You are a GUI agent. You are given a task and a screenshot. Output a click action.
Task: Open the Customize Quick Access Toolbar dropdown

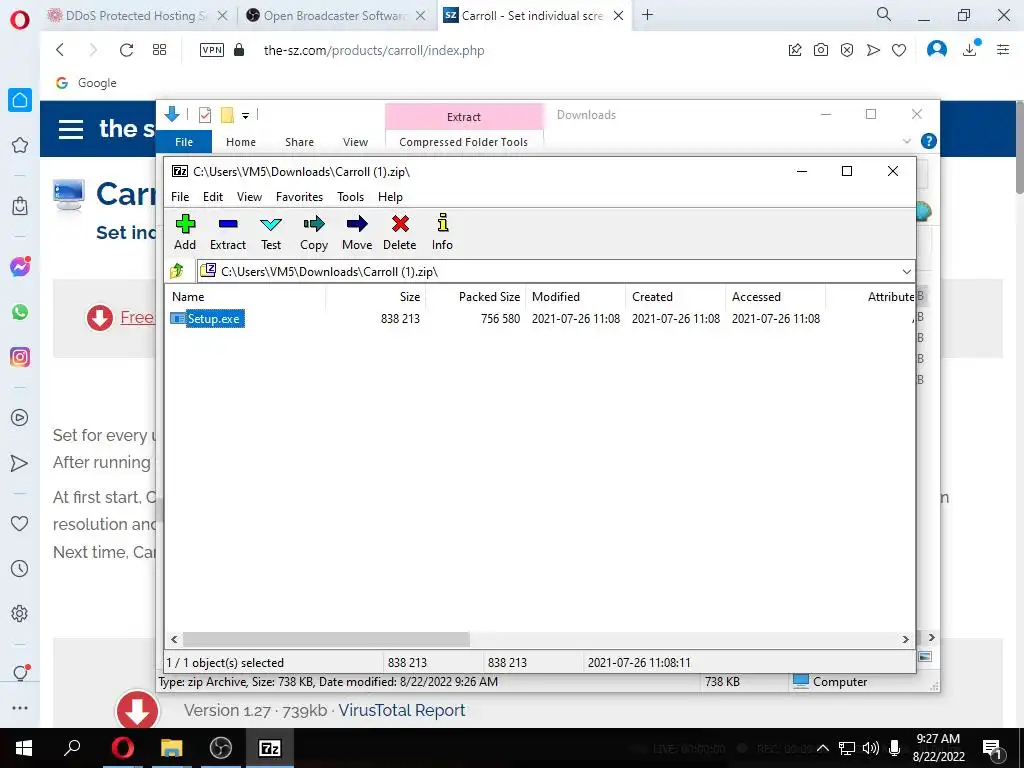[x=246, y=116]
